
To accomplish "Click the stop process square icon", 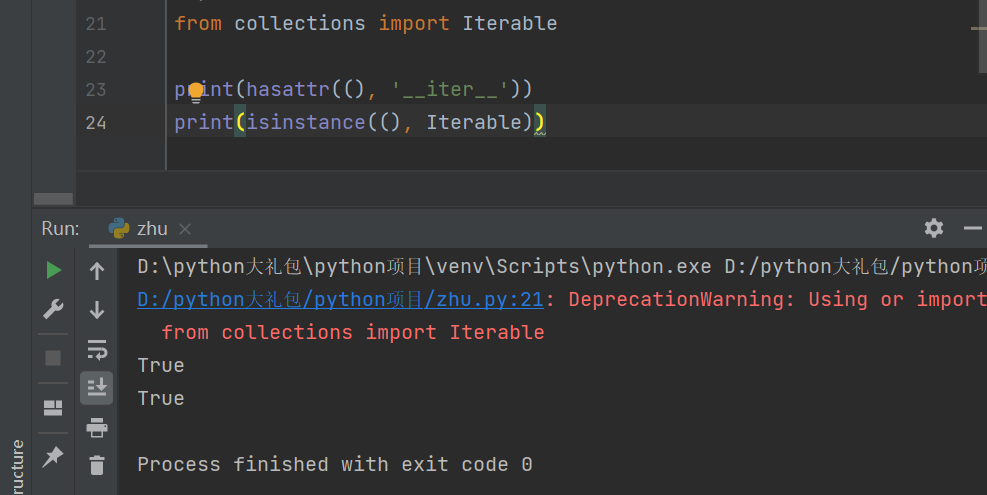I will click(54, 357).
